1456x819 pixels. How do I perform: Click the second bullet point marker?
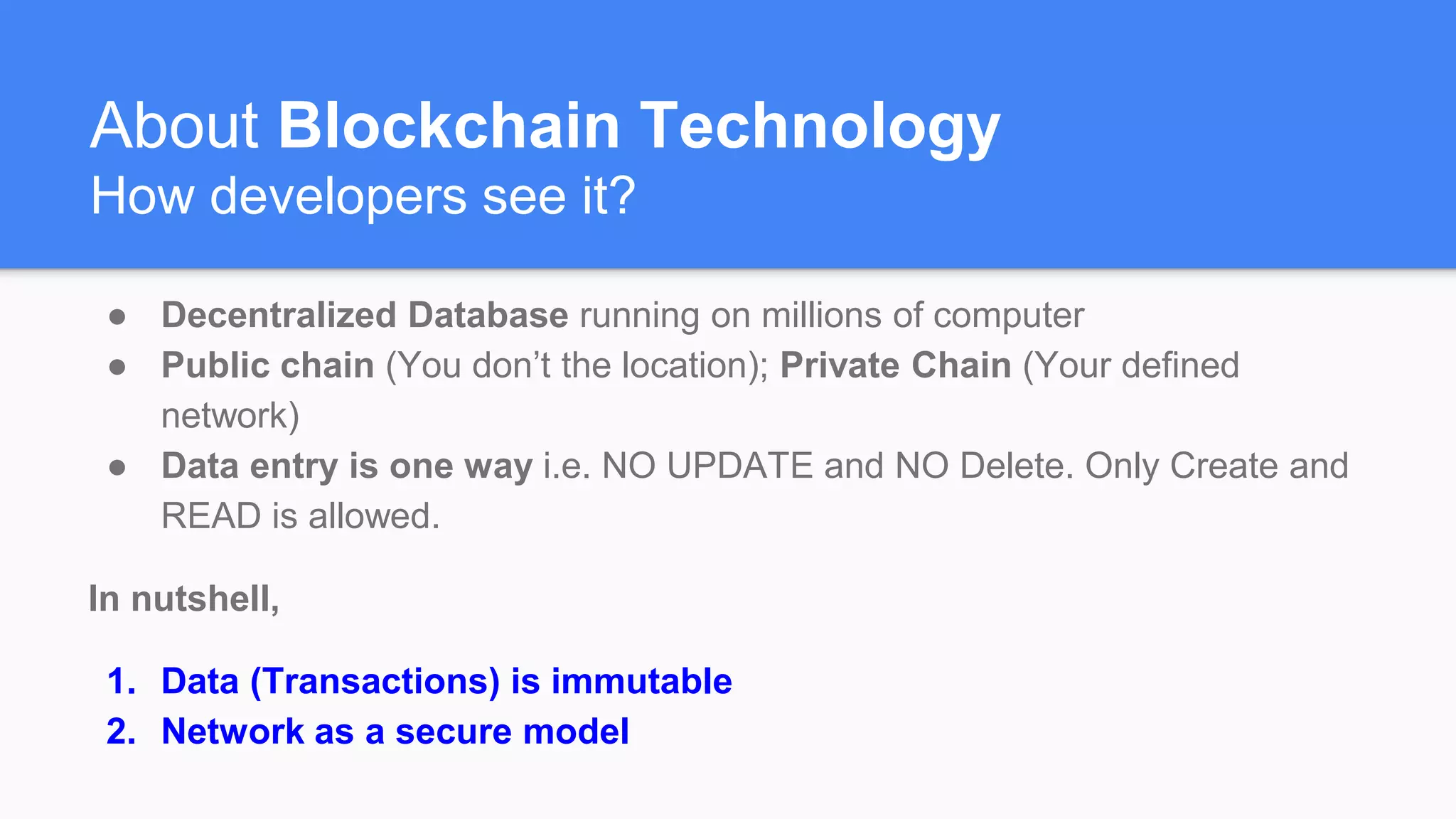(x=117, y=367)
